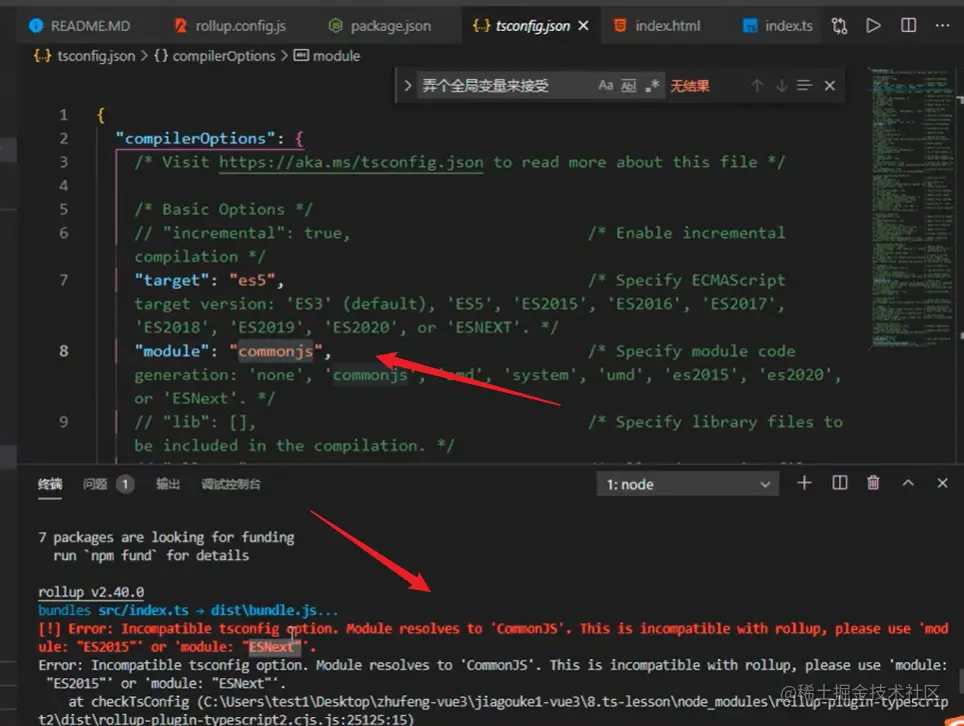Click line number 2 in the gutter
Image resolution: width=964 pixels, height=726 pixels.
coord(64,138)
